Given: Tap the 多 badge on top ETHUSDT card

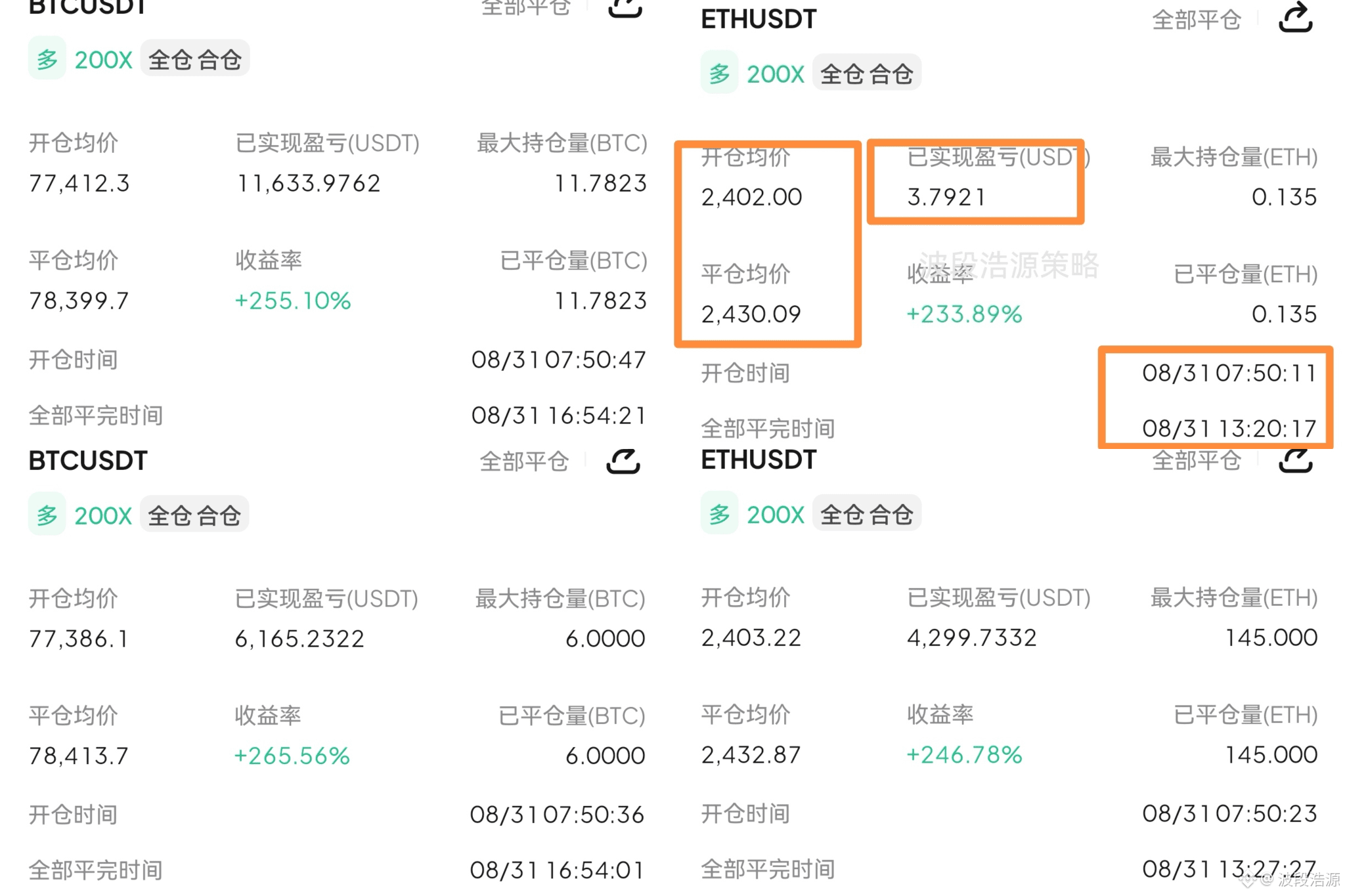Looking at the screenshot, I should click(x=719, y=74).
